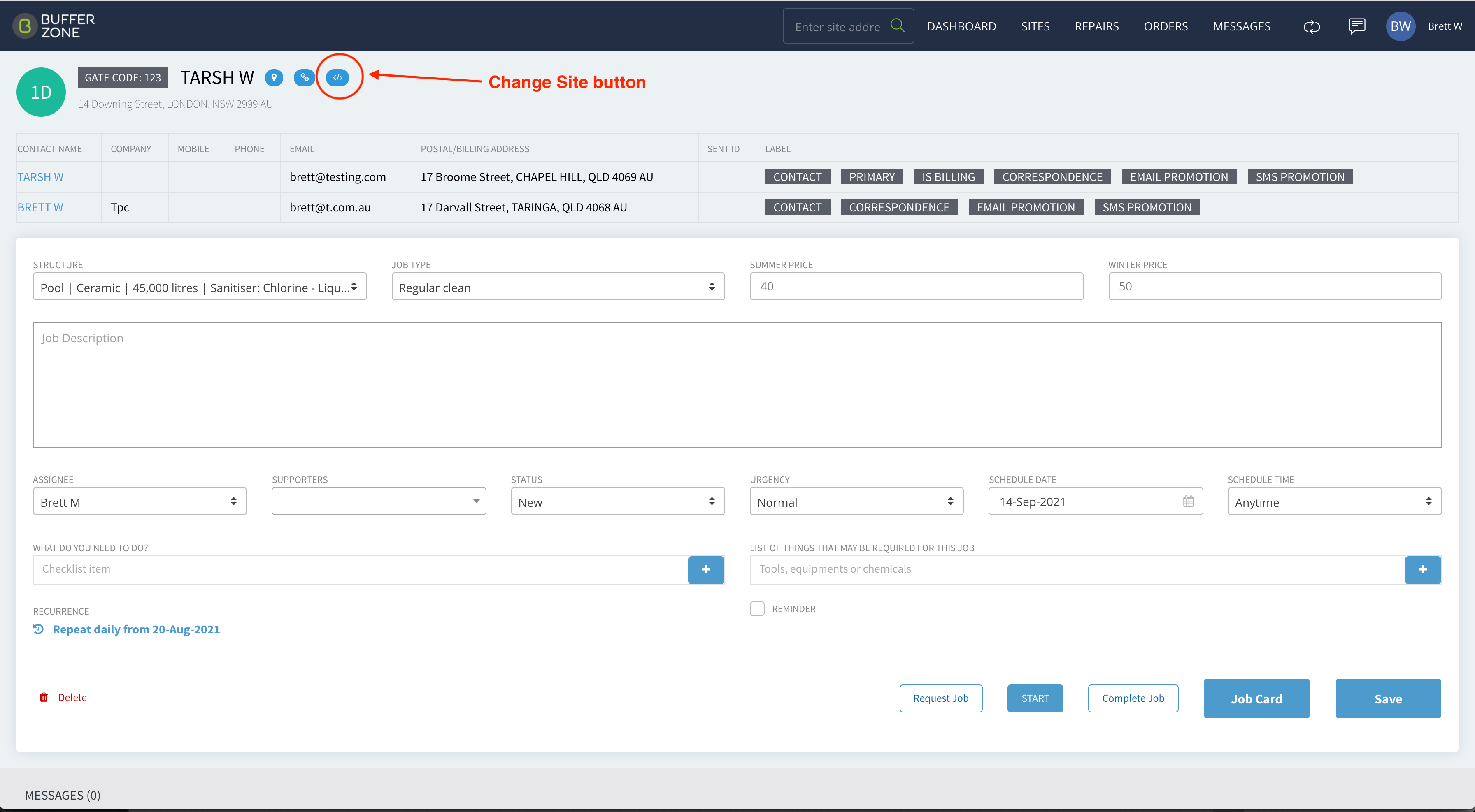This screenshot has width=1475, height=812.
Task: Open the Schedule Time dropdown
Action: pos(1334,501)
